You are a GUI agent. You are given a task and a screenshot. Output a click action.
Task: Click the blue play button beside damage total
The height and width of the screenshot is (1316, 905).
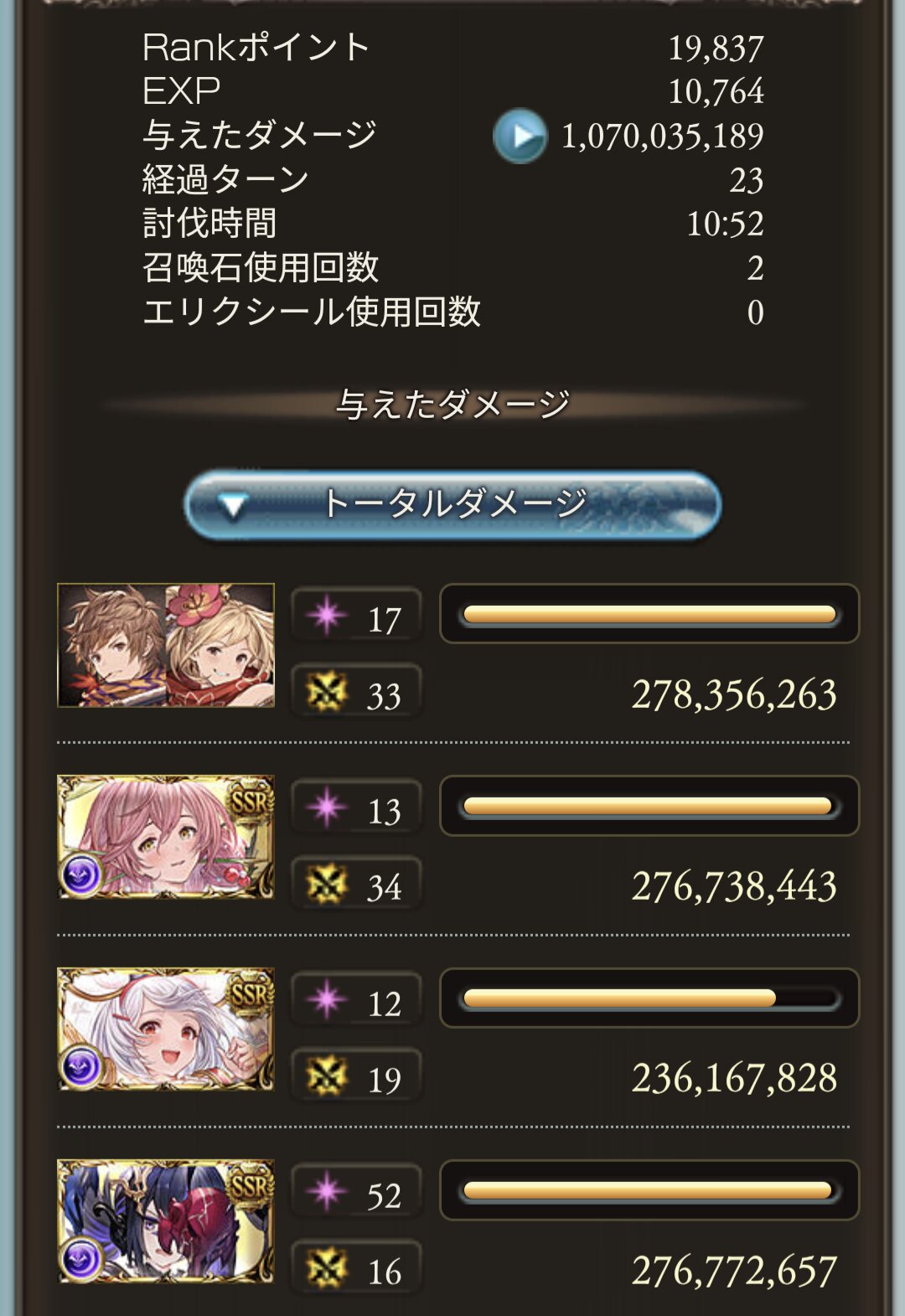tap(520, 136)
